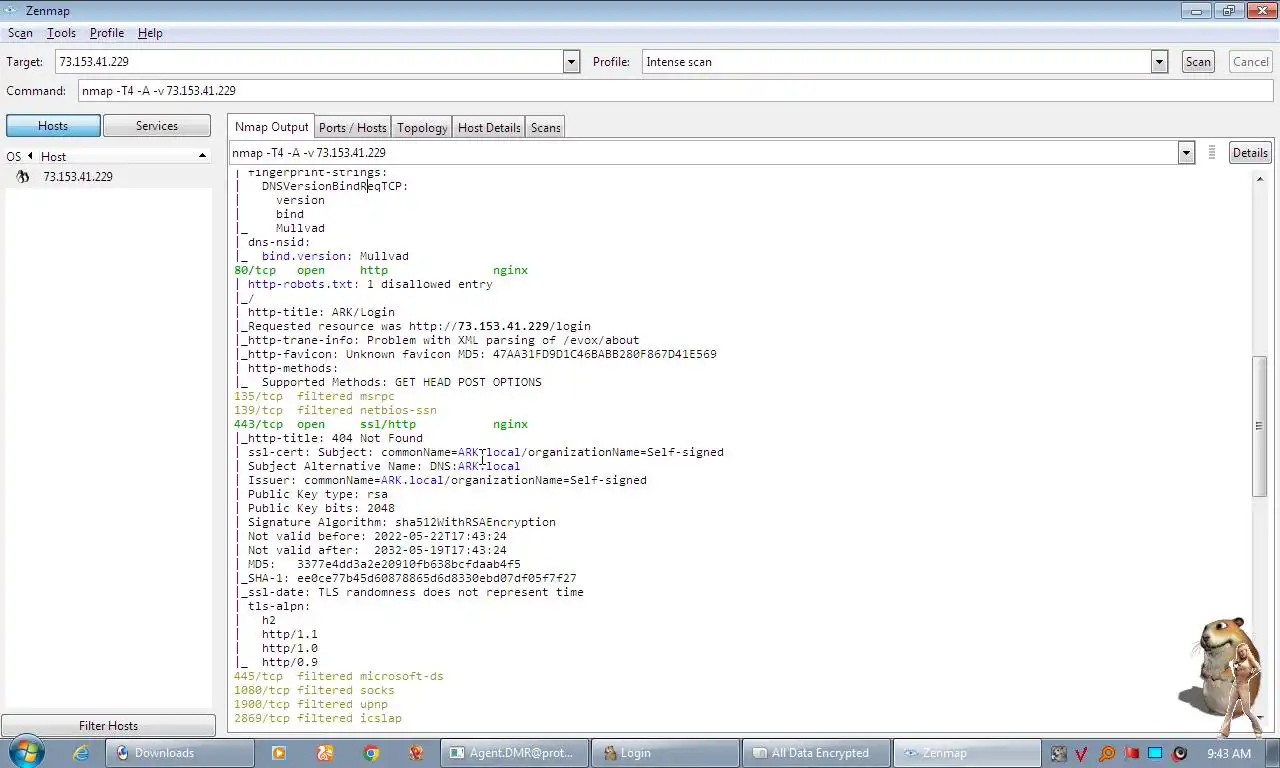The image size is (1280, 768).
Task: Click the first system tray icon
Action: [1059, 753]
